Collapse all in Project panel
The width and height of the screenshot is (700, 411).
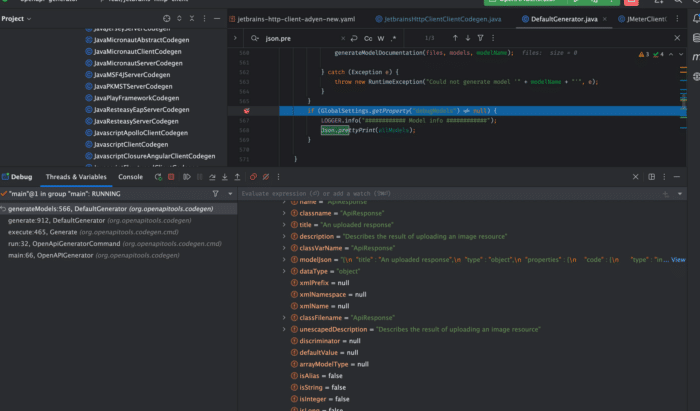(192, 19)
